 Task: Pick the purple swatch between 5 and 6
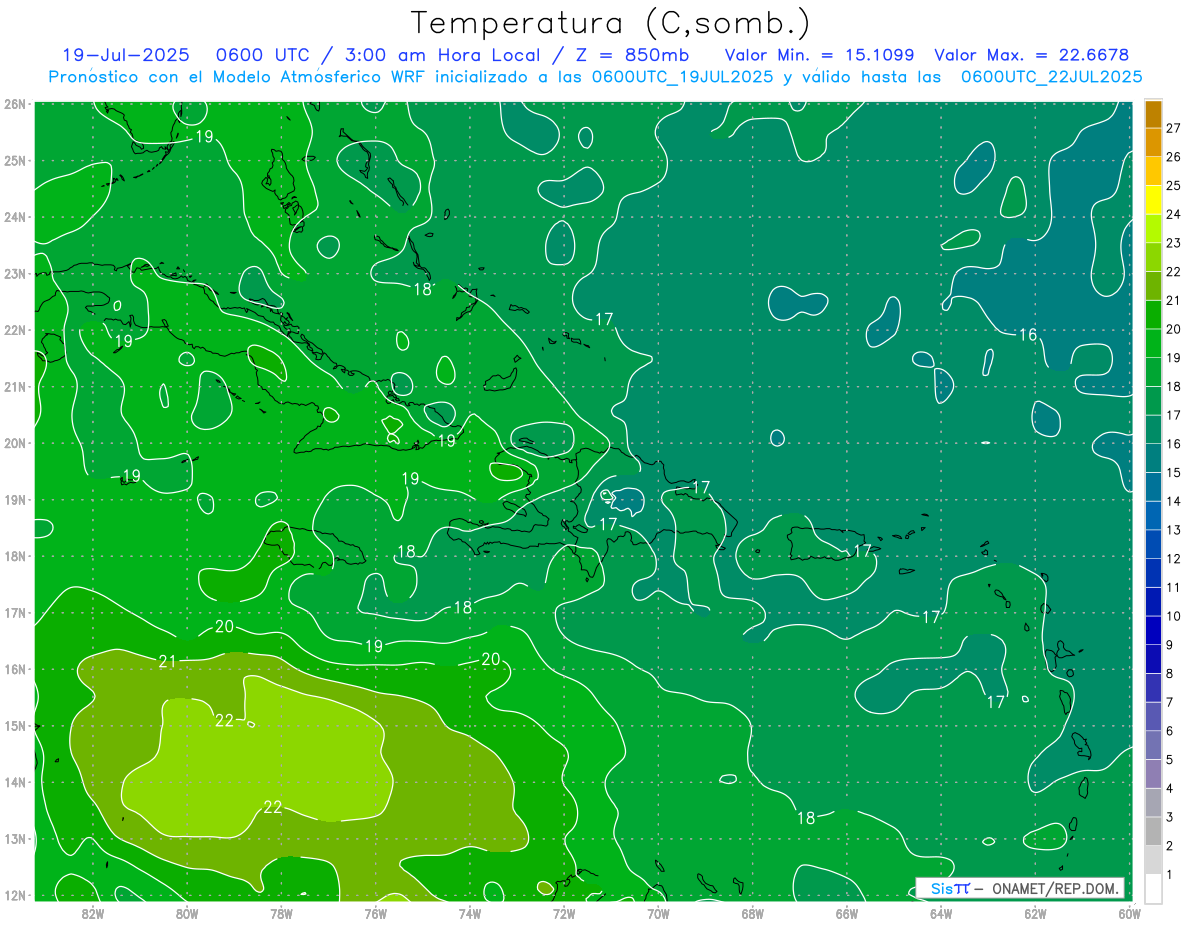click(1153, 745)
